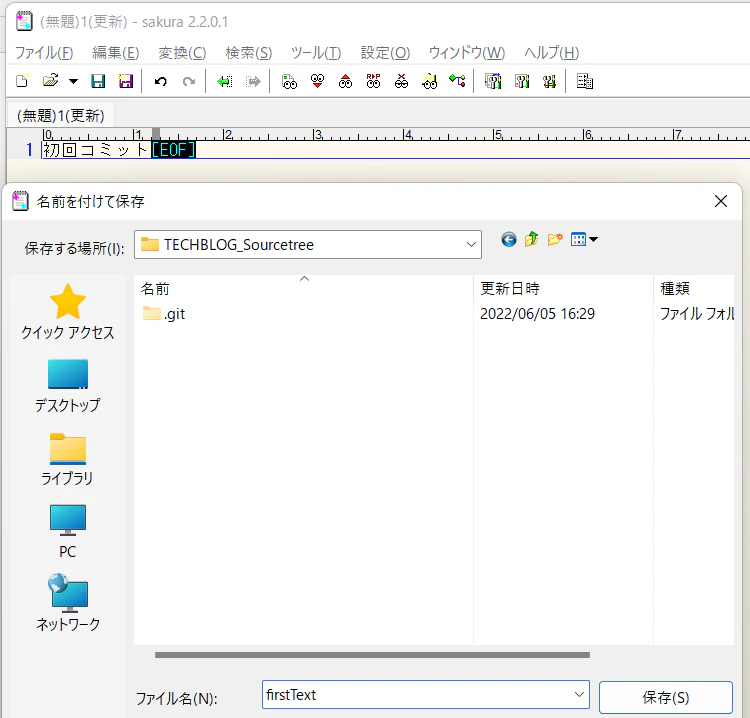Sort by the 更新日時 column header
750x718 pixels.
563,288
